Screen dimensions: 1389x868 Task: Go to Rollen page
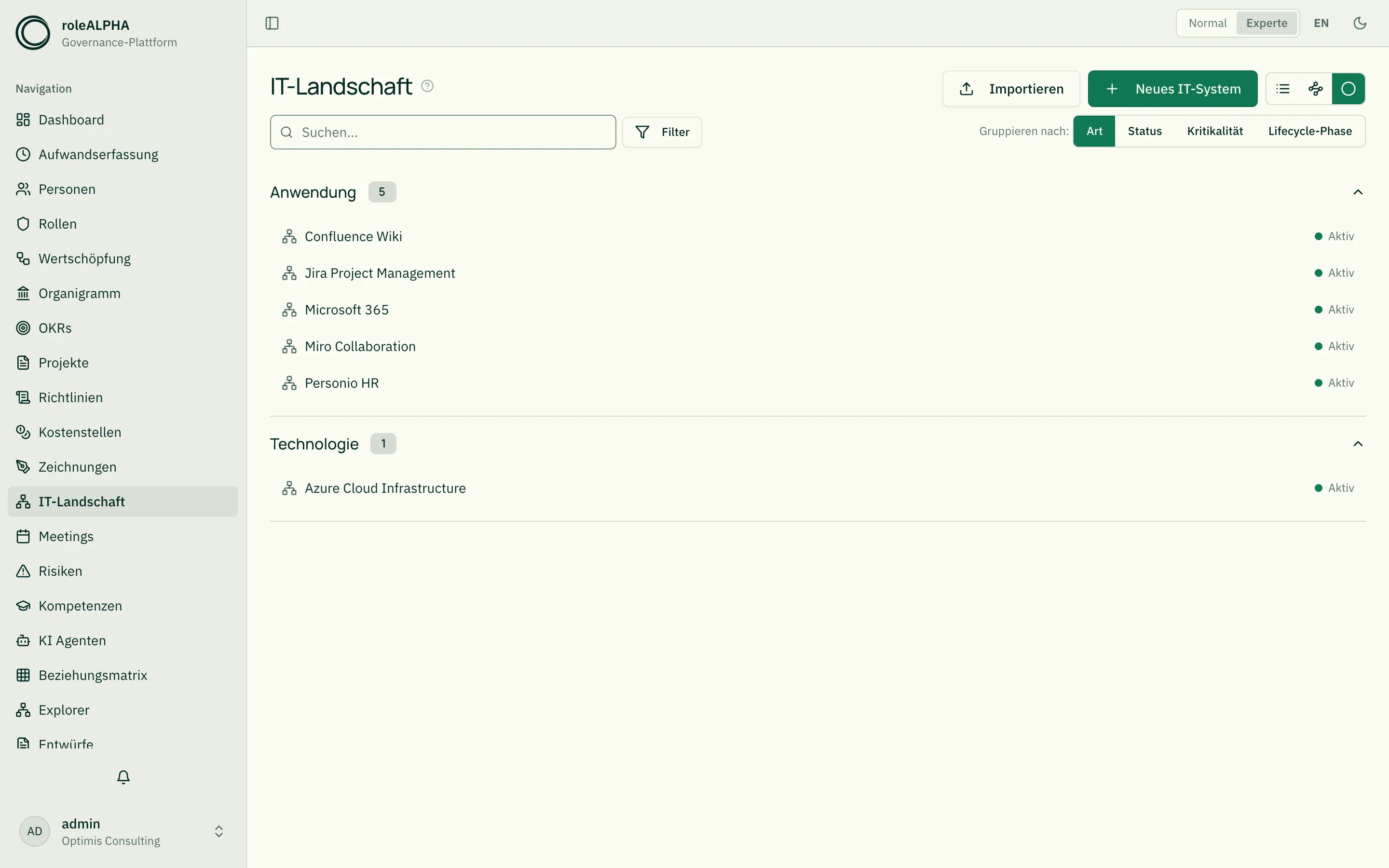123,224
